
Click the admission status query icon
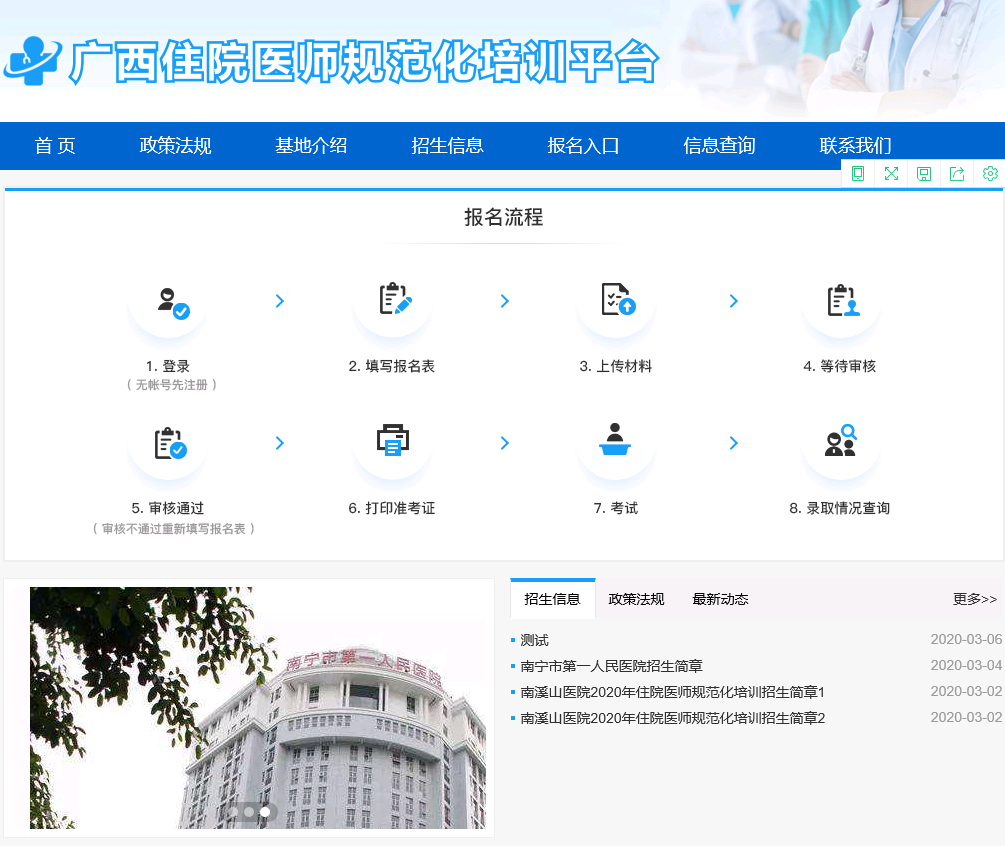[x=840, y=441]
